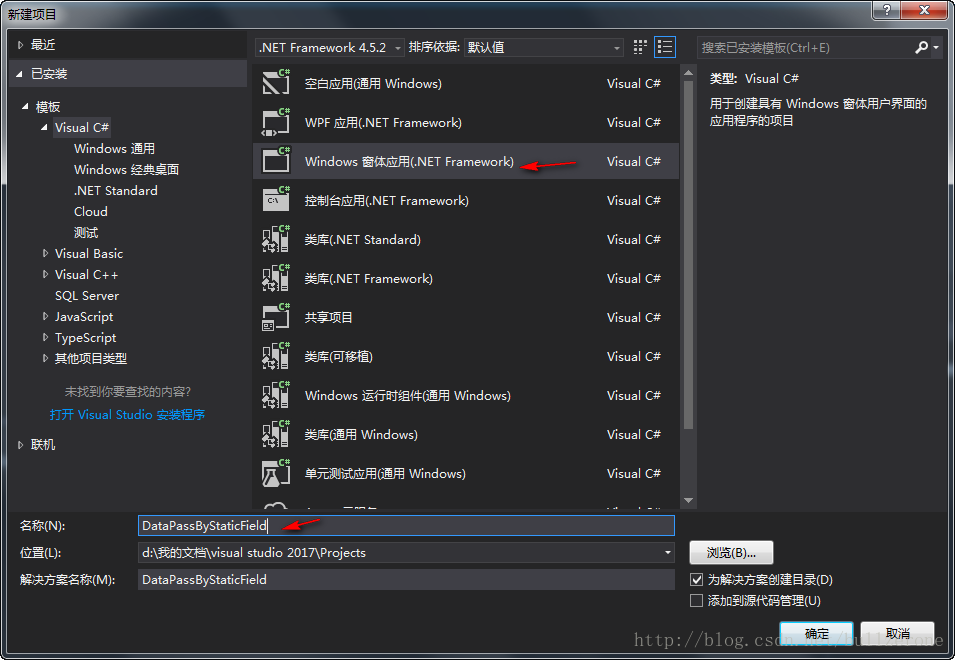The width and height of the screenshot is (955, 660).
Task: Click the console app C:\ template icon
Action: (x=276, y=200)
